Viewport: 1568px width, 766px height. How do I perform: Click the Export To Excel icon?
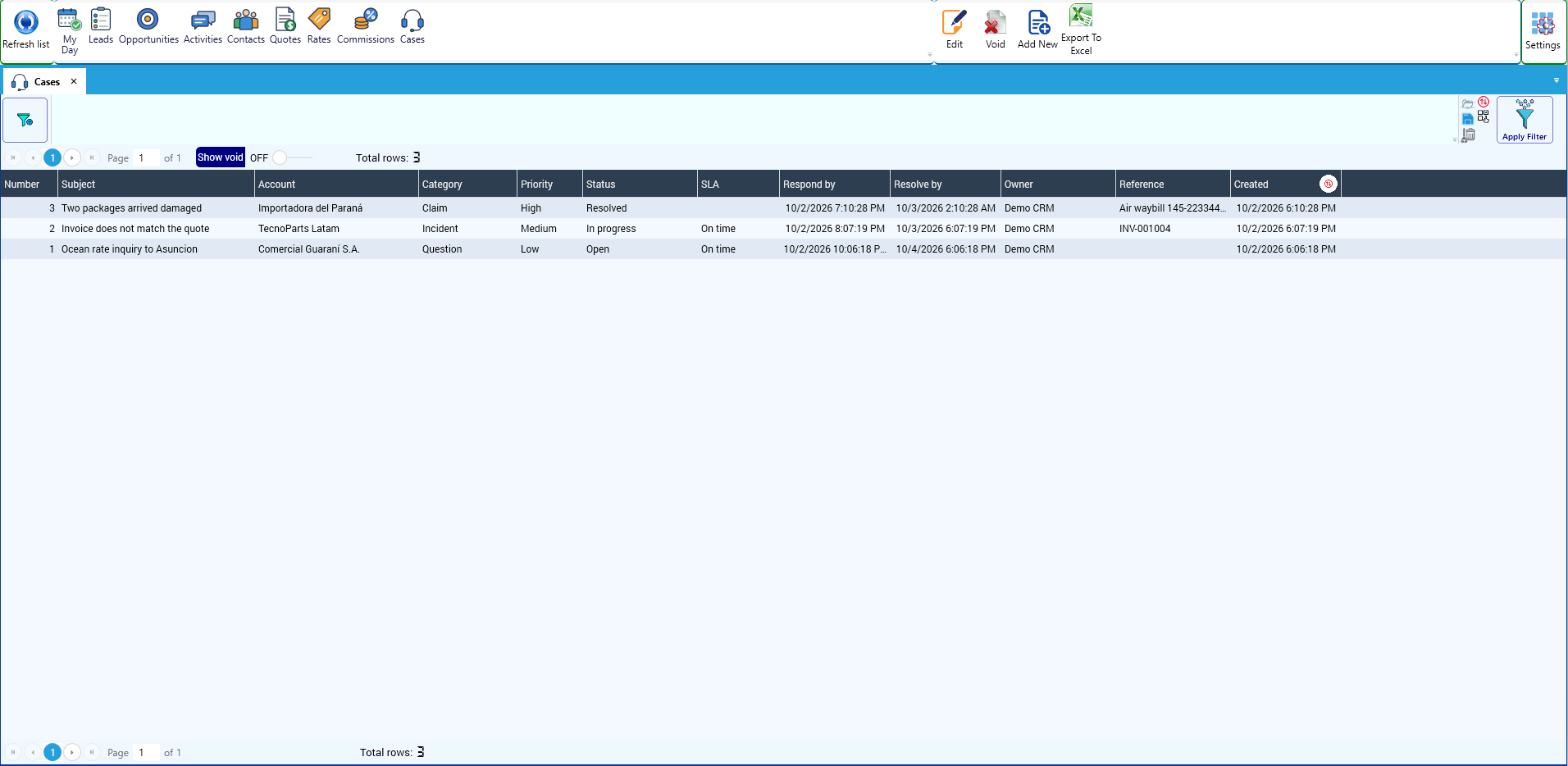1081,16
